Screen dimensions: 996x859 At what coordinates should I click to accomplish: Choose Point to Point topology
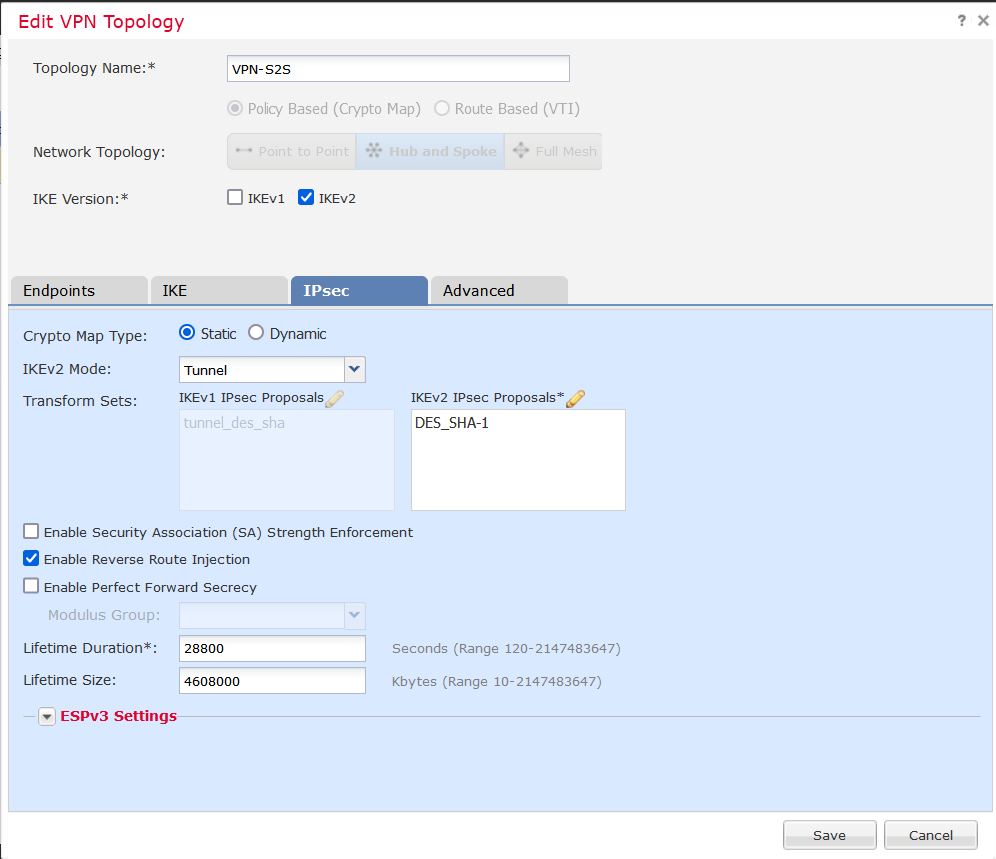[291, 151]
